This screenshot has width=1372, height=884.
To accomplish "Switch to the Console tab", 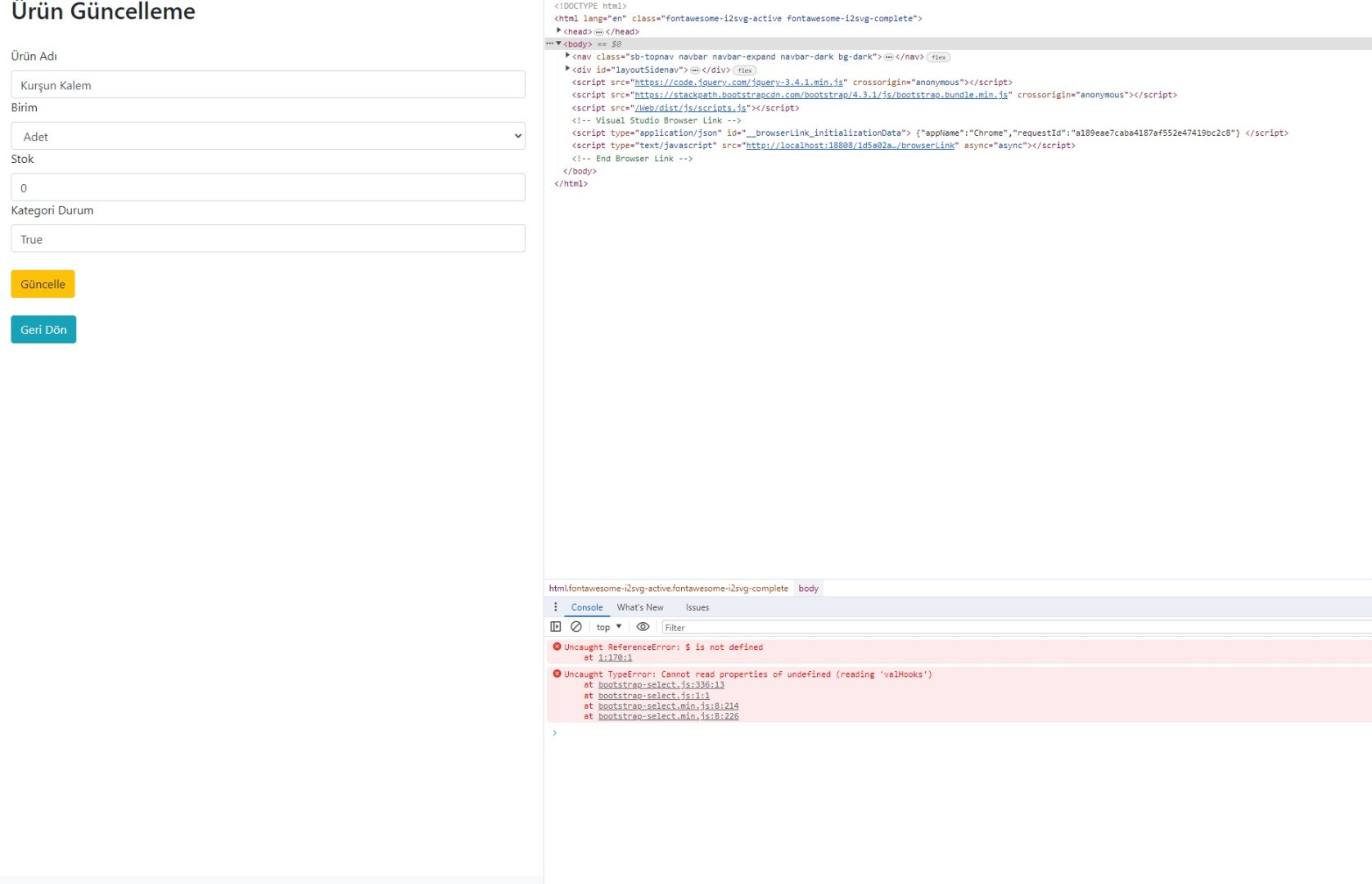I will (x=587, y=607).
